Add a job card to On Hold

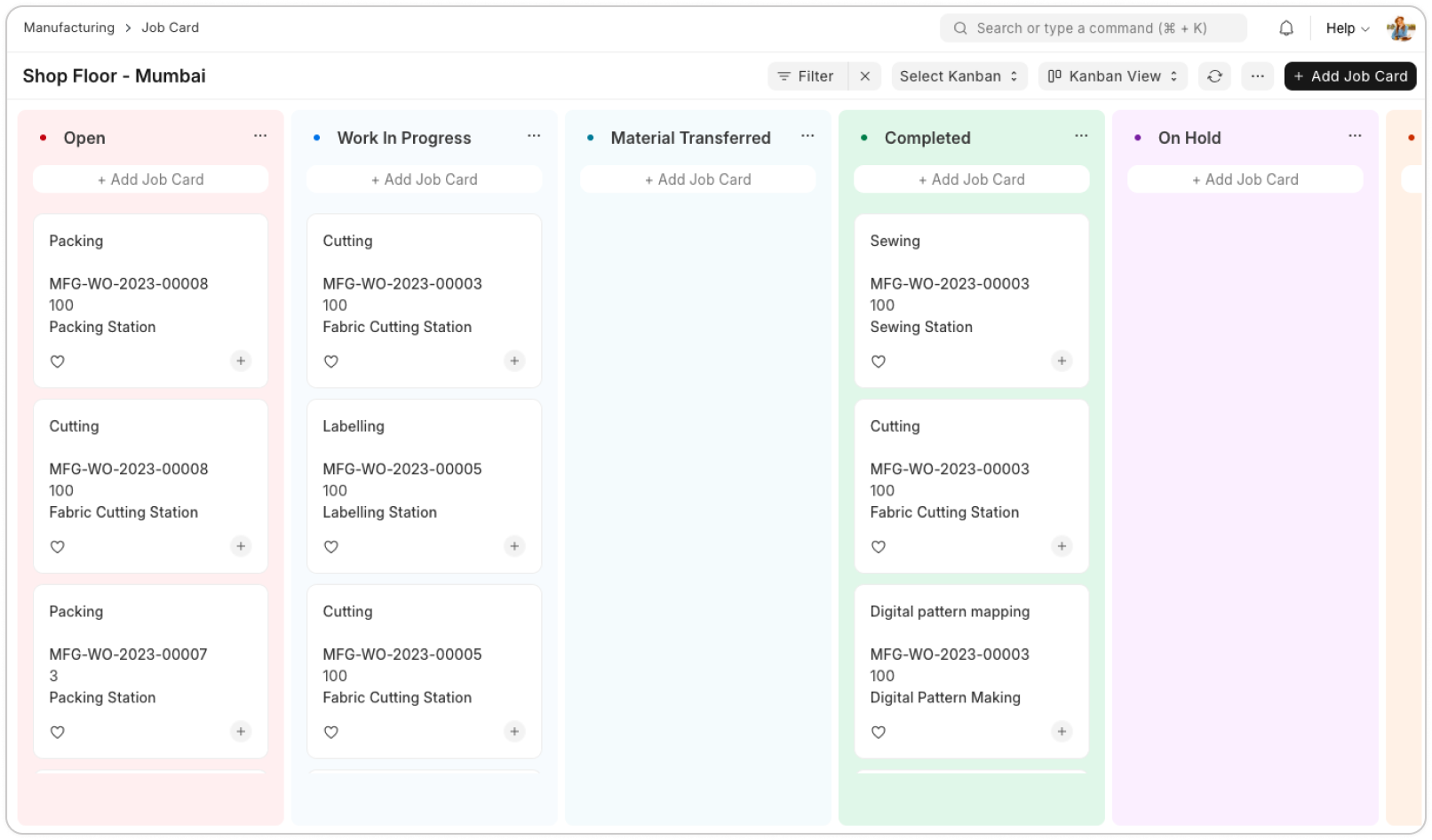pyautogui.click(x=1245, y=179)
